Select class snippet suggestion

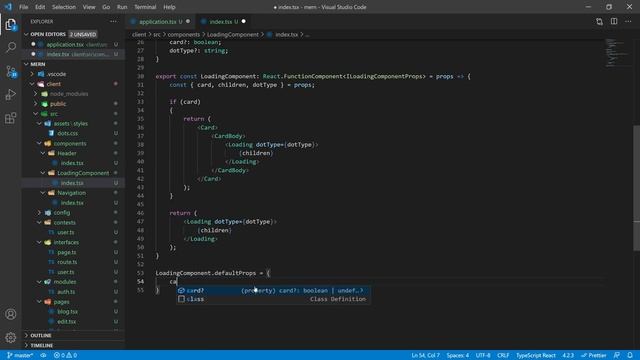pos(273,299)
